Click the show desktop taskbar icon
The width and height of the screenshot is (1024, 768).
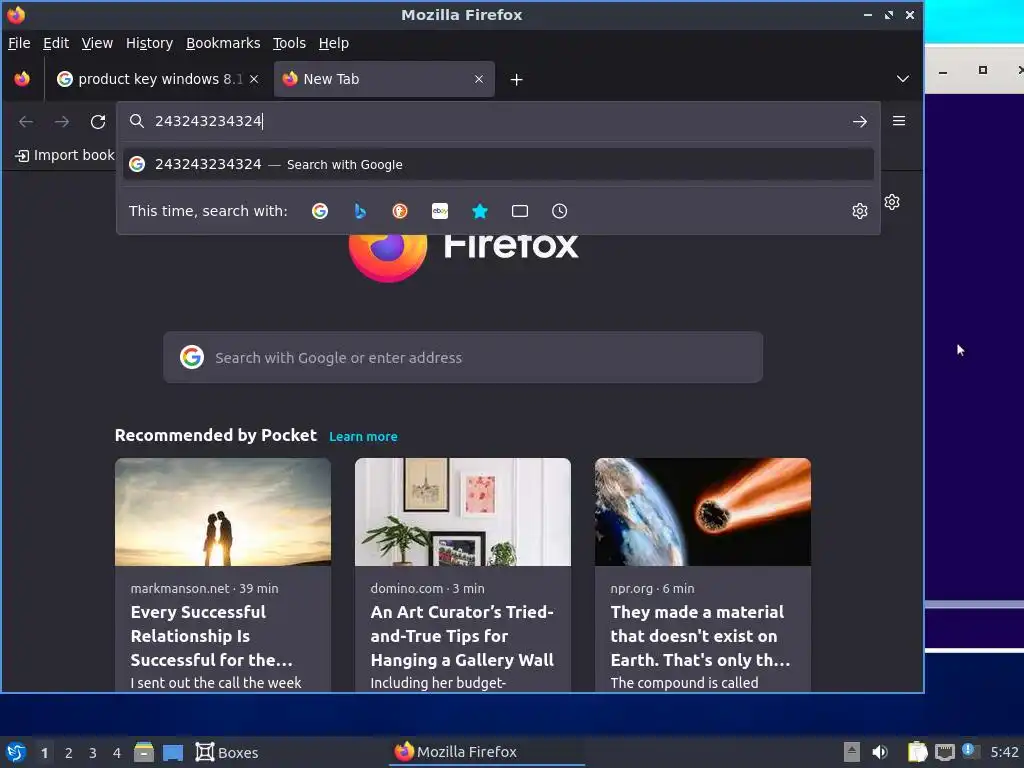click(172, 753)
